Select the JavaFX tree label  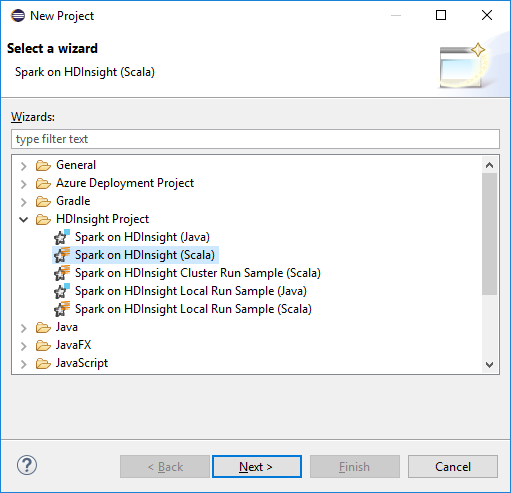coord(74,345)
